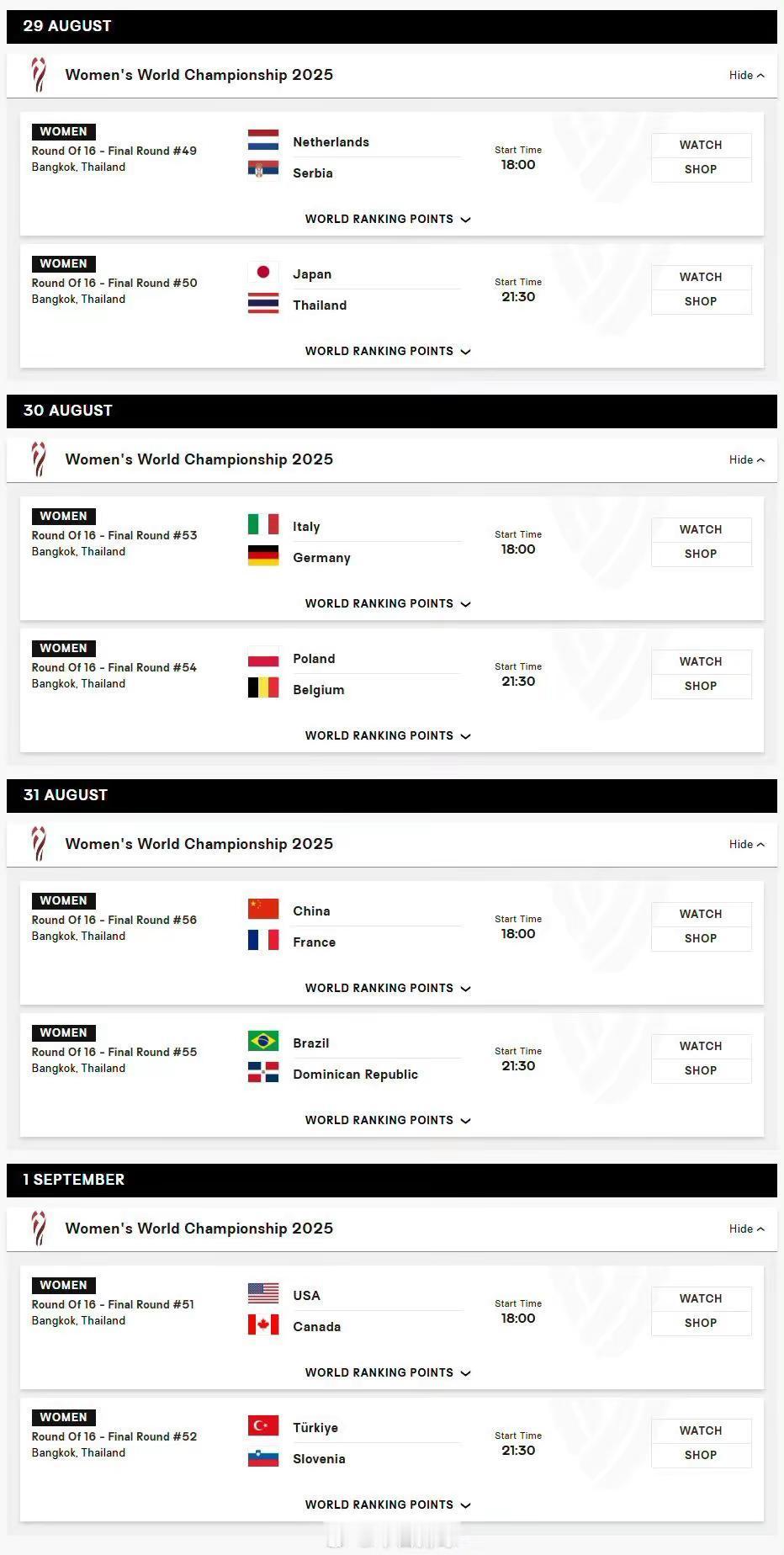The image size is (784, 1555).
Task: Click the Netherlands flag icon
Action: point(263,140)
